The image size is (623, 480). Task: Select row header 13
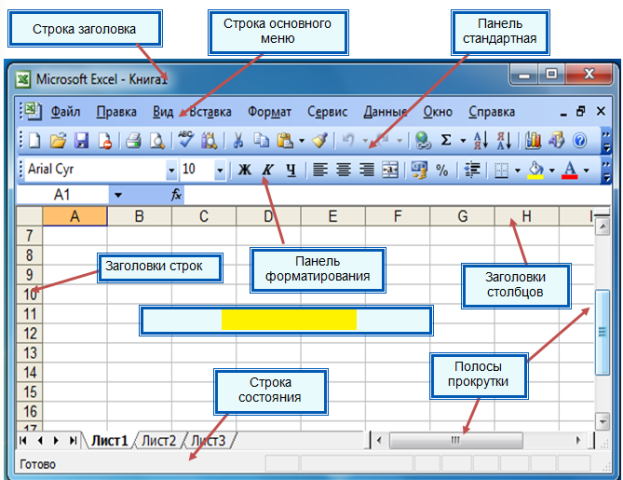tap(30, 353)
